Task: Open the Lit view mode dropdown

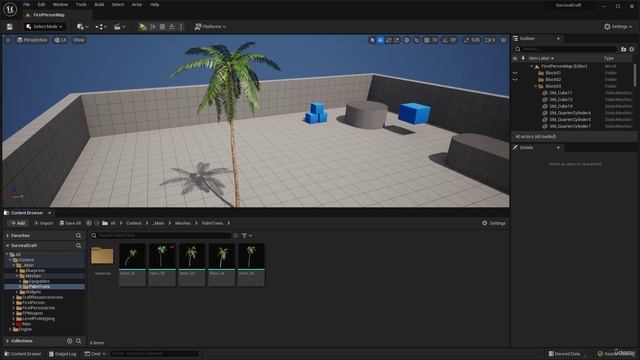Action: 61,40
